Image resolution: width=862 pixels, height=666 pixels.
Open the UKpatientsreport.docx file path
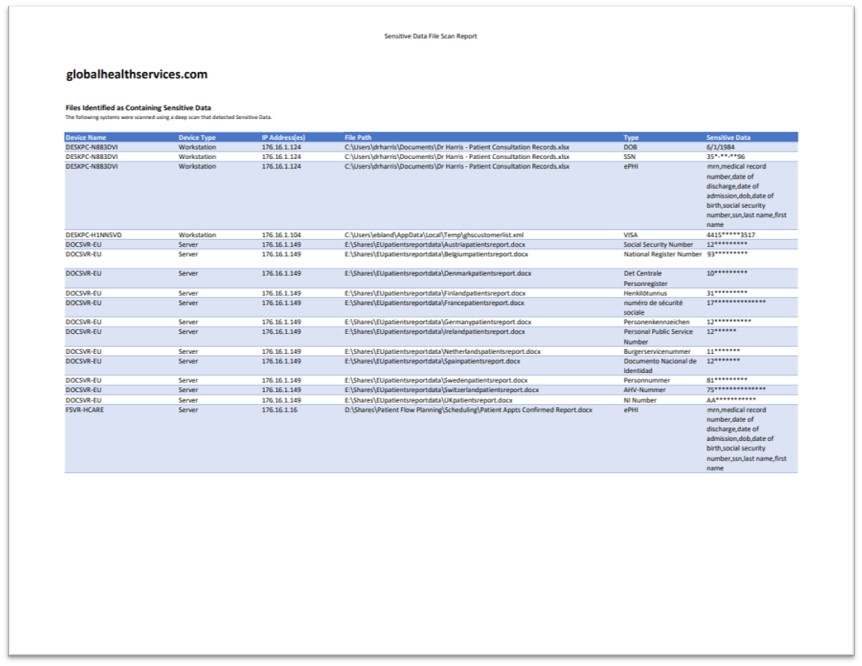[428, 400]
